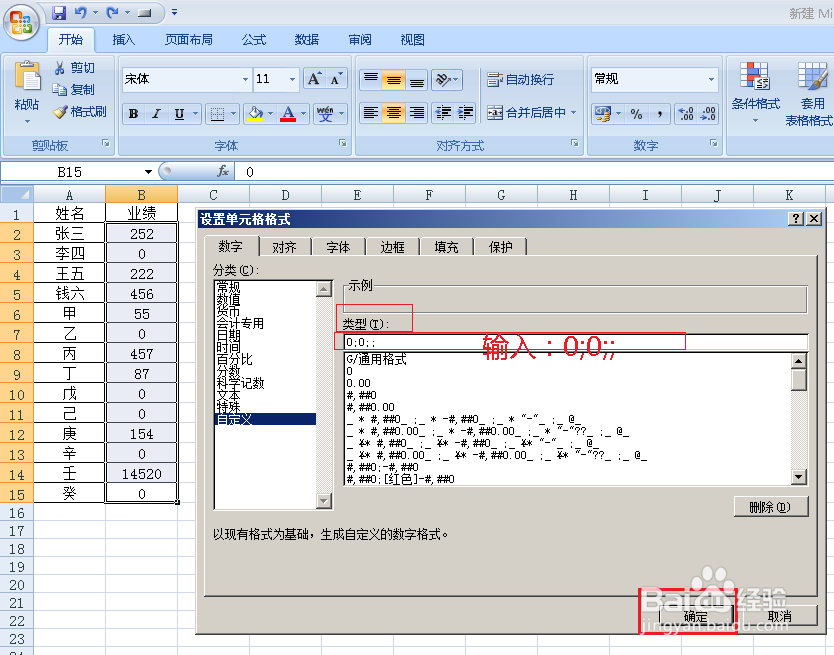Switch to the 公式 ribbon tab
Screen dimensions: 834x655
pyautogui.click(x=254, y=39)
